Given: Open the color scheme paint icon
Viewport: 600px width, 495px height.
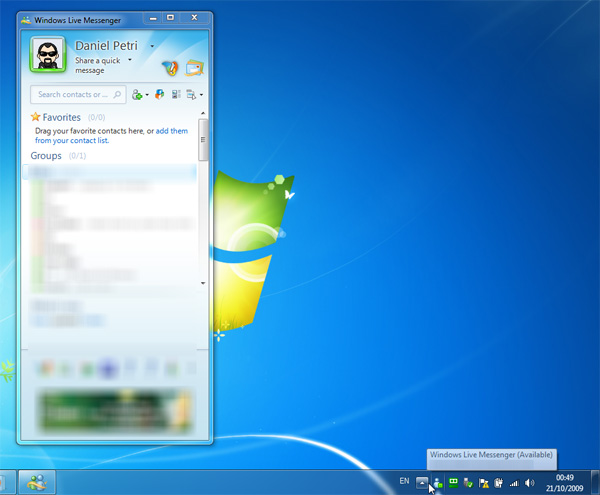Looking at the screenshot, I should click(160, 94).
